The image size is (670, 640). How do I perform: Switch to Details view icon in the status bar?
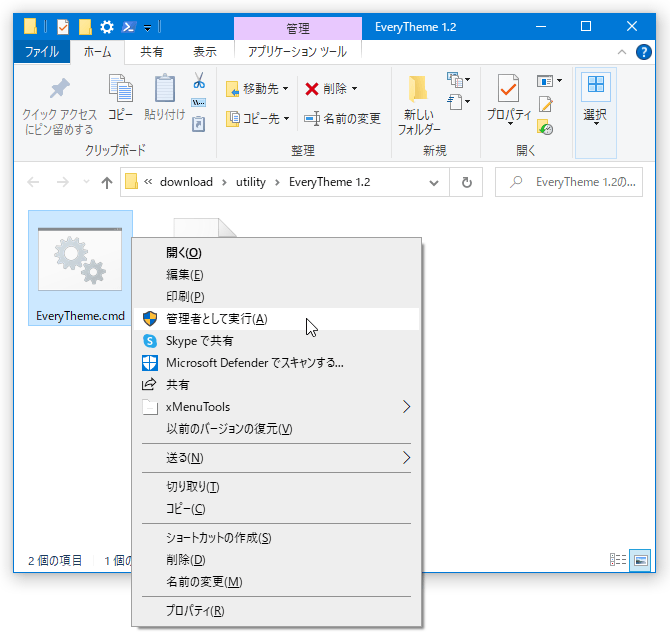point(617,560)
